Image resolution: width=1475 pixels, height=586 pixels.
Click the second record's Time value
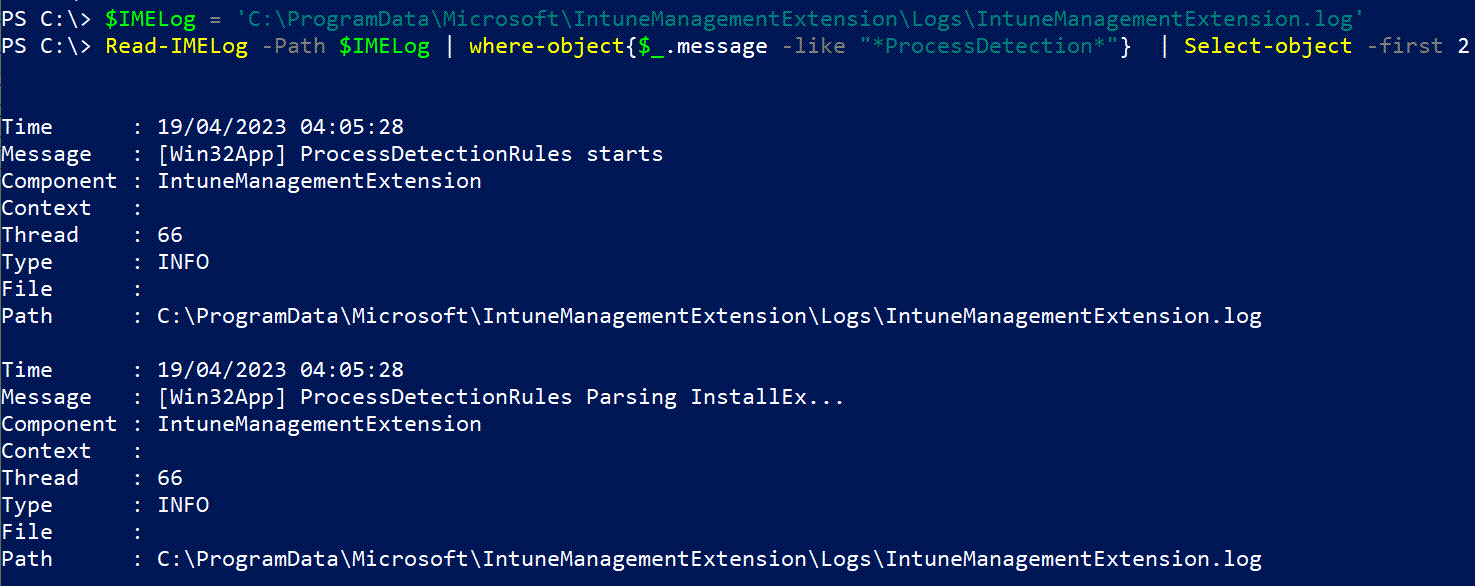click(280, 370)
